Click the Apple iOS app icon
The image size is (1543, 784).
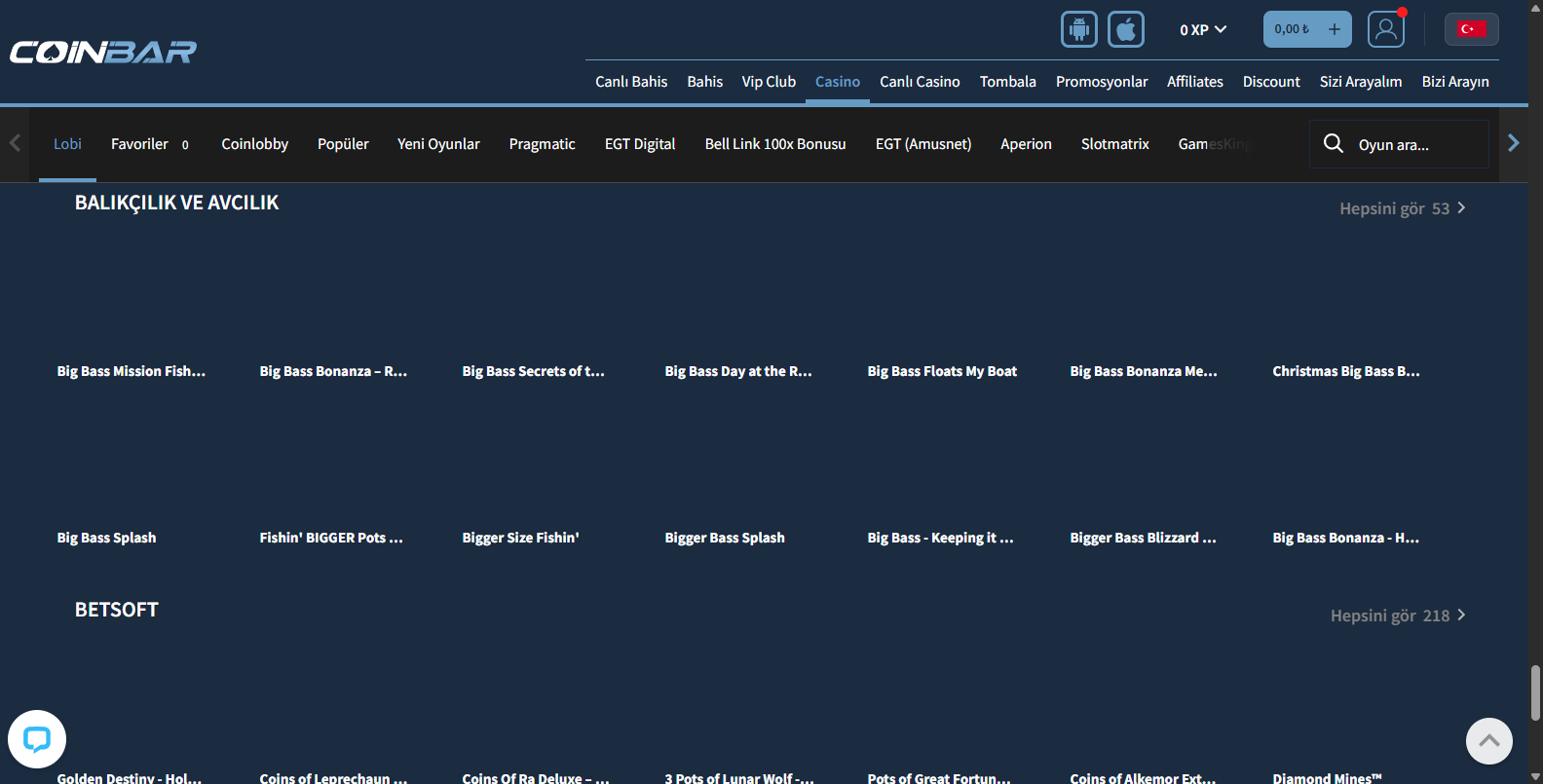point(1125,29)
